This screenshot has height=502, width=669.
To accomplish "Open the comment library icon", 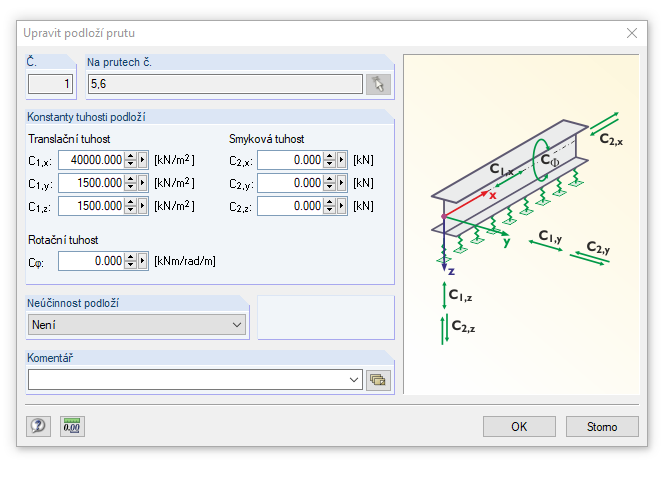I will [378, 380].
